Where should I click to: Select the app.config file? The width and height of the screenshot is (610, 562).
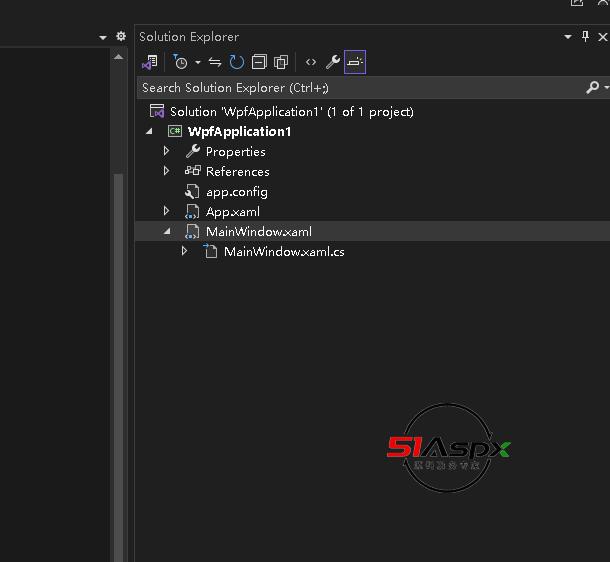pos(236,192)
